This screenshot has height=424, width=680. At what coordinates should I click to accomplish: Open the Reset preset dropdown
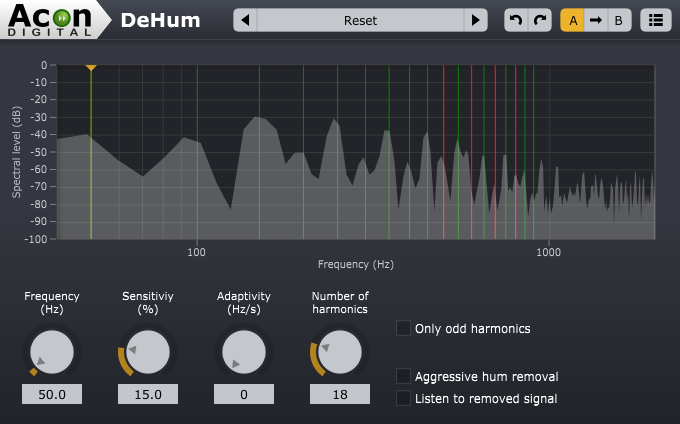click(x=360, y=20)
